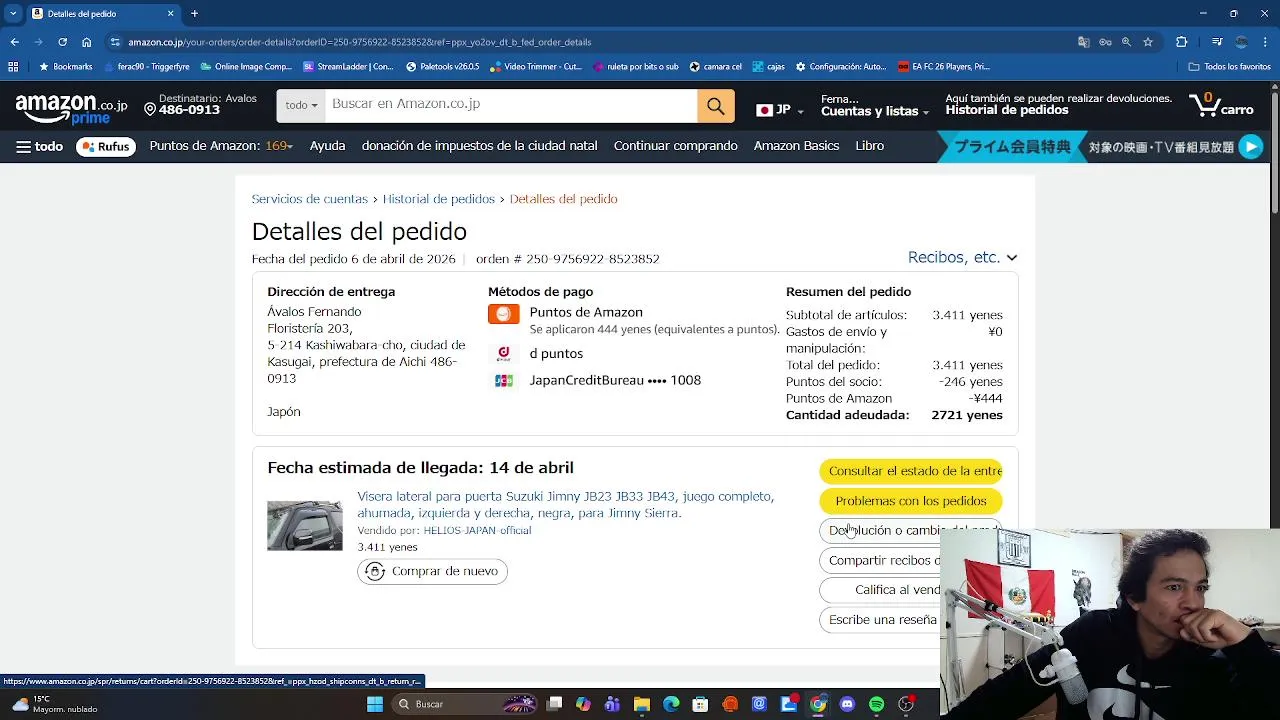Open Continuar comprando menu item
The height and width of the screenshot is (720, 1280).
click(x=676, y=146)
